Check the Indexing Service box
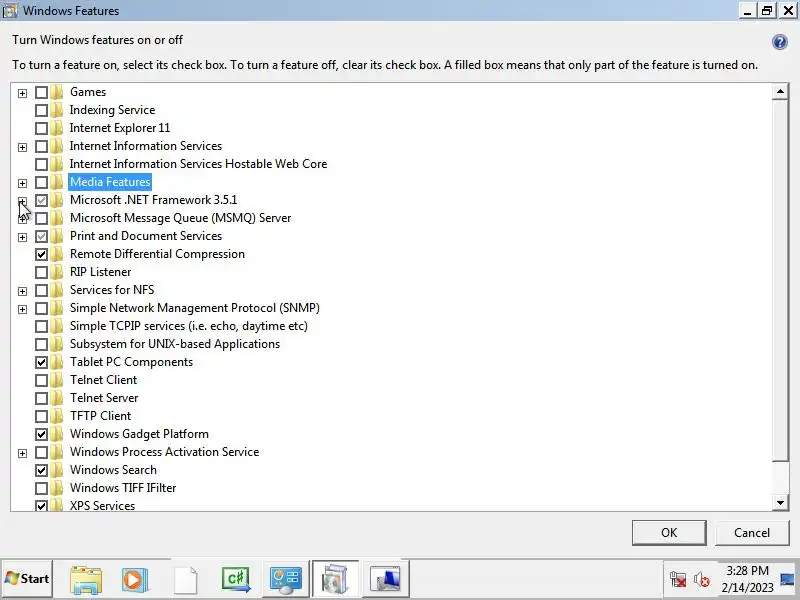 (41, 110)
